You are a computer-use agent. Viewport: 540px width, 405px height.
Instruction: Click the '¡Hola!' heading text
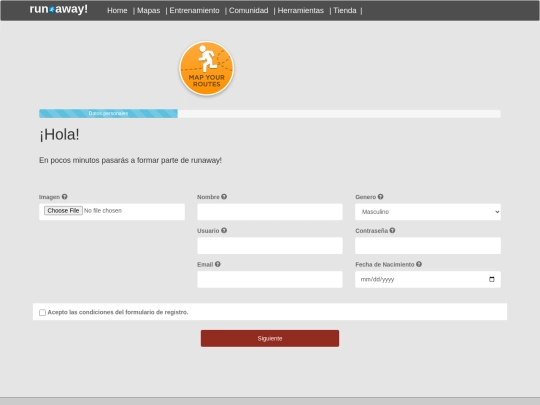point(59,135)
